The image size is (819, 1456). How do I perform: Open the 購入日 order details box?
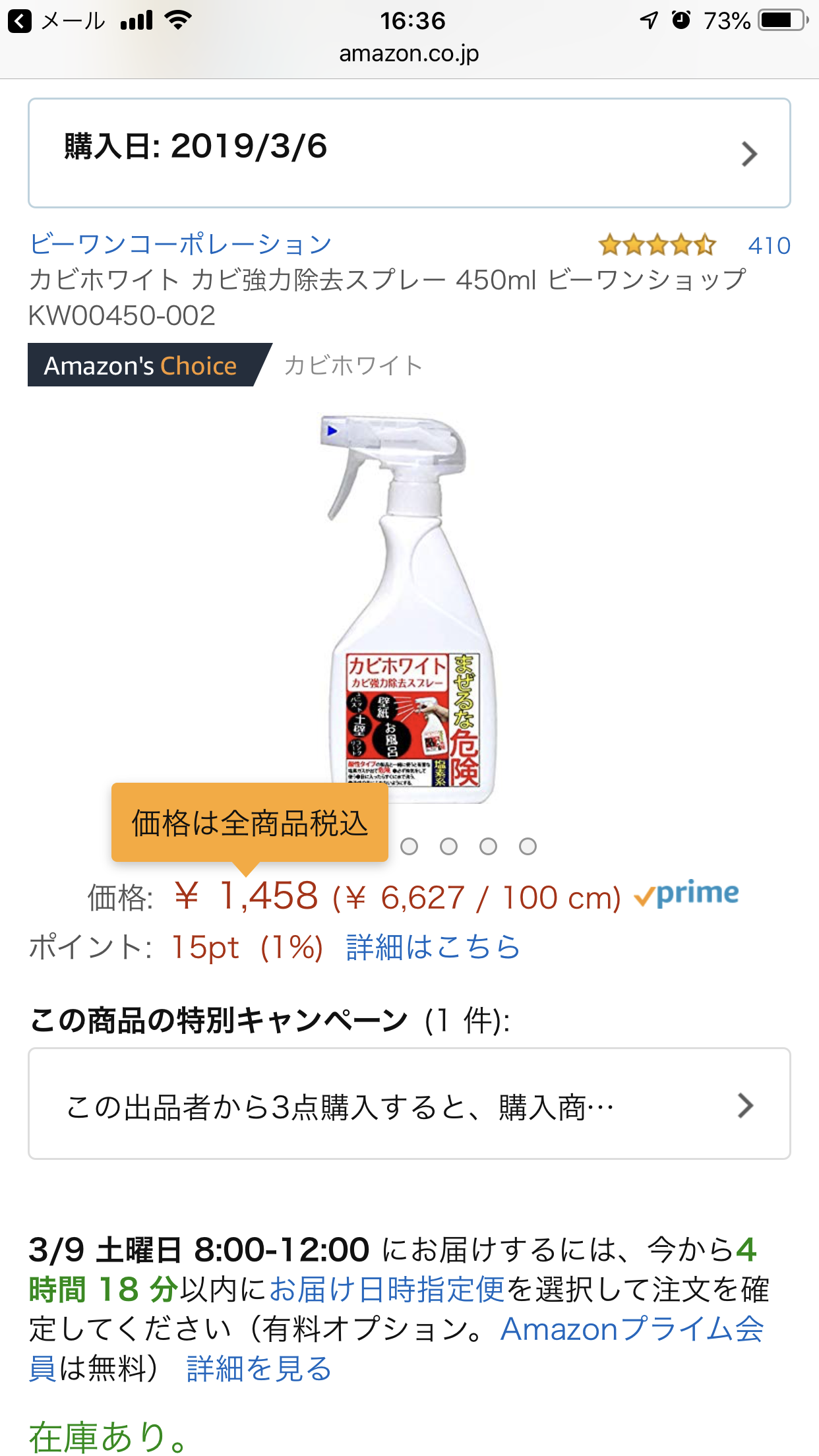pyautogui.click(x=409, y=153)
